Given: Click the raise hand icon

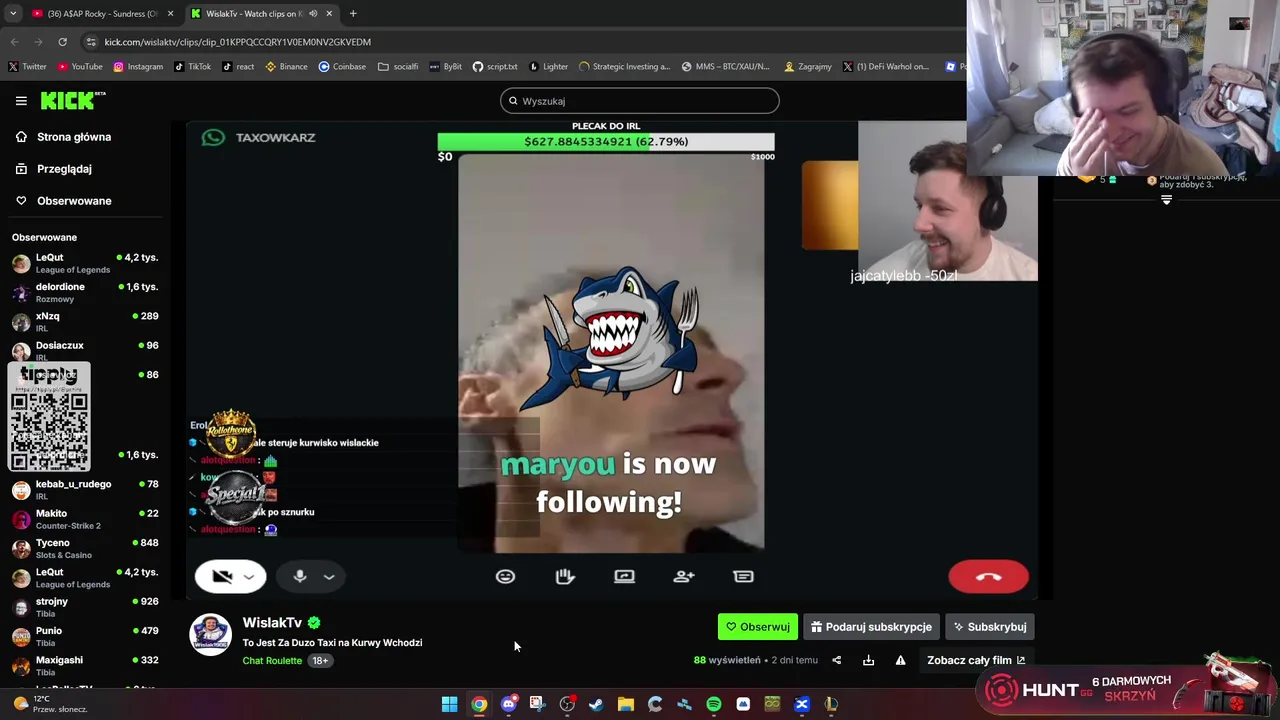Looking at the screenshot, I should [x=565, y=576].
